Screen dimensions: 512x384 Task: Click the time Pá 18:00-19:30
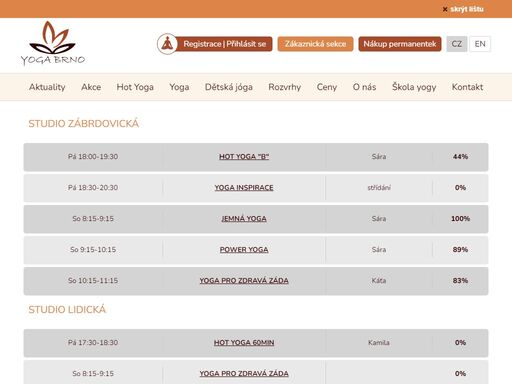click(x=93, y=157)
